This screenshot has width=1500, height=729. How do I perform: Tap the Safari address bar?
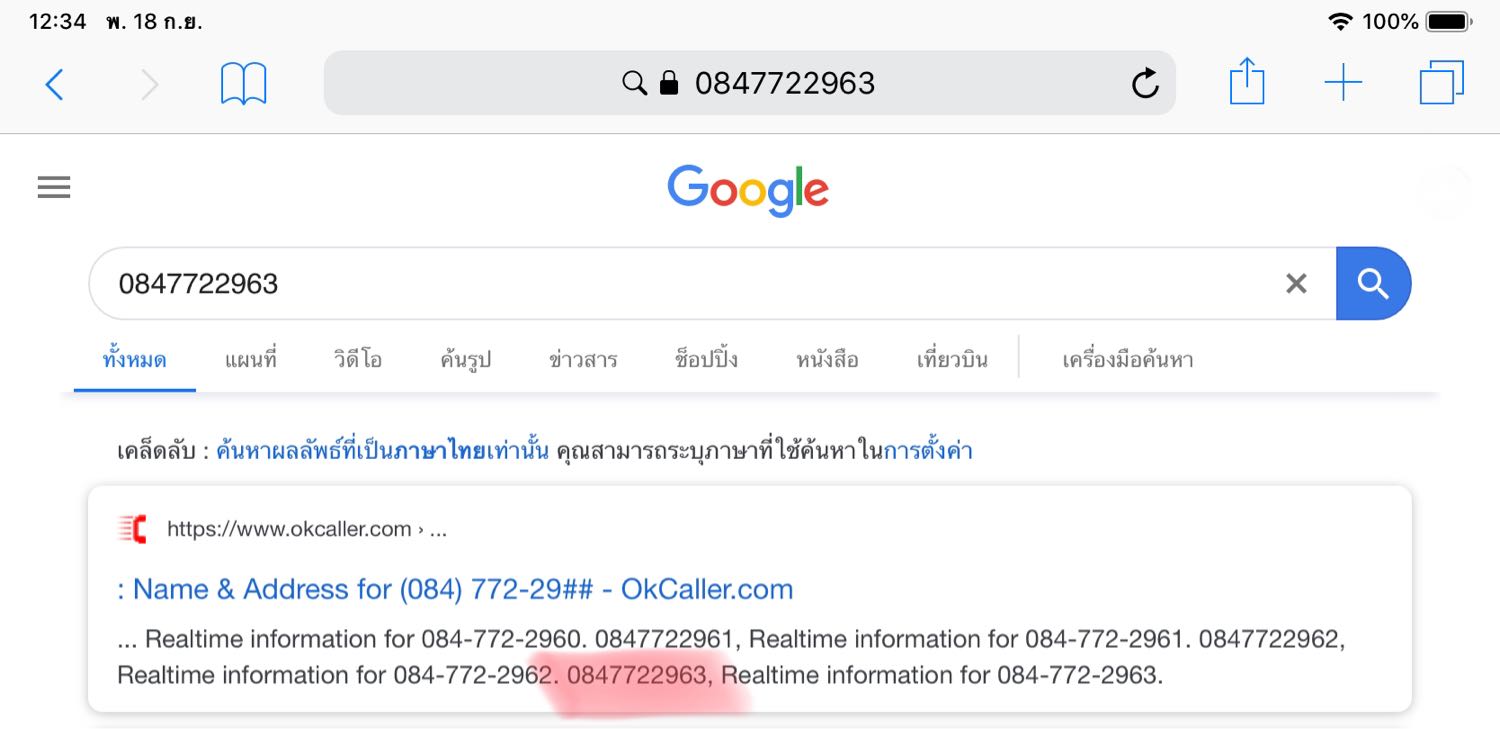tap(749, 83)
